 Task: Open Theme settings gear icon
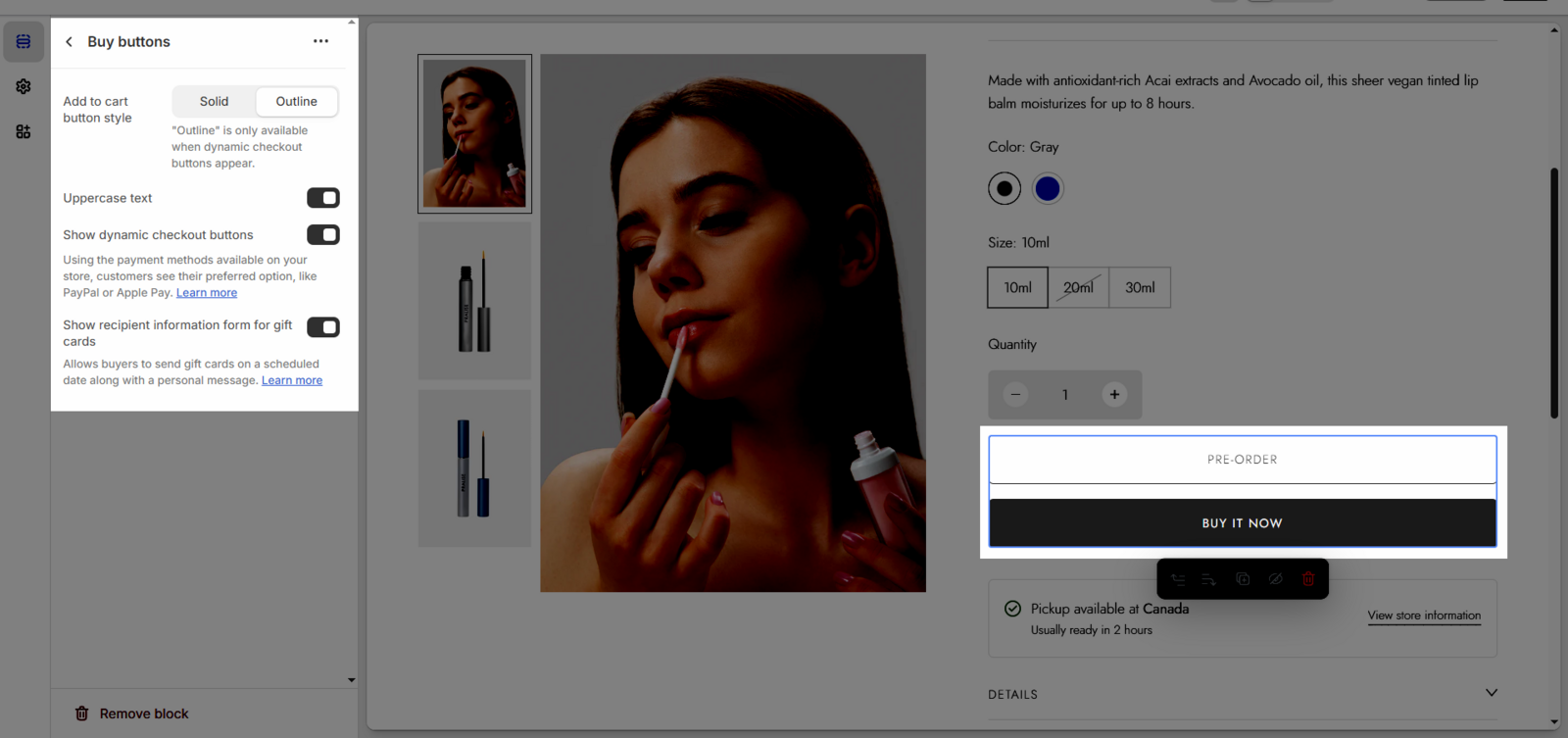(24, 86)
